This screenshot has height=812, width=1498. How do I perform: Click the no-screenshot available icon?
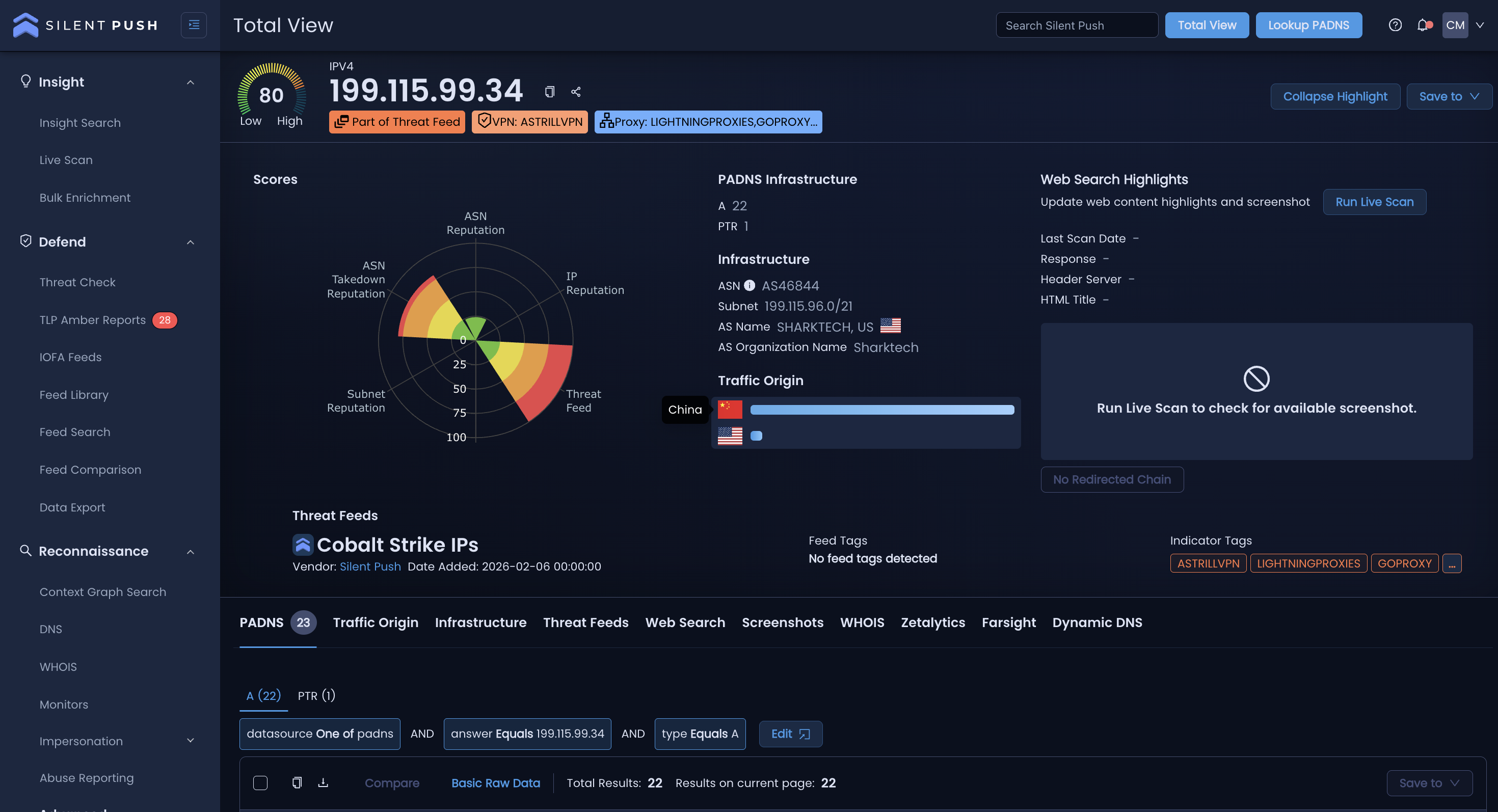coord(1256,379)
